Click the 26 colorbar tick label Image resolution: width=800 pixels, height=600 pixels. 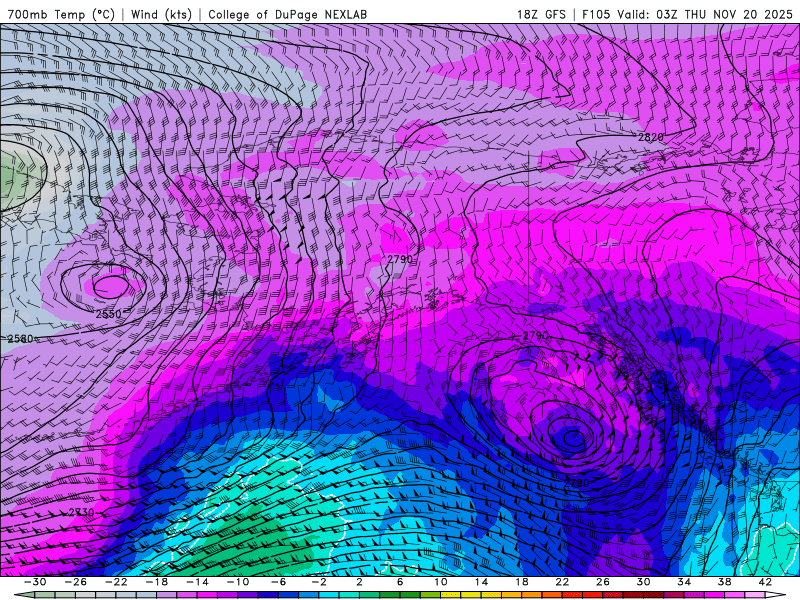click(x=603, y=582)
